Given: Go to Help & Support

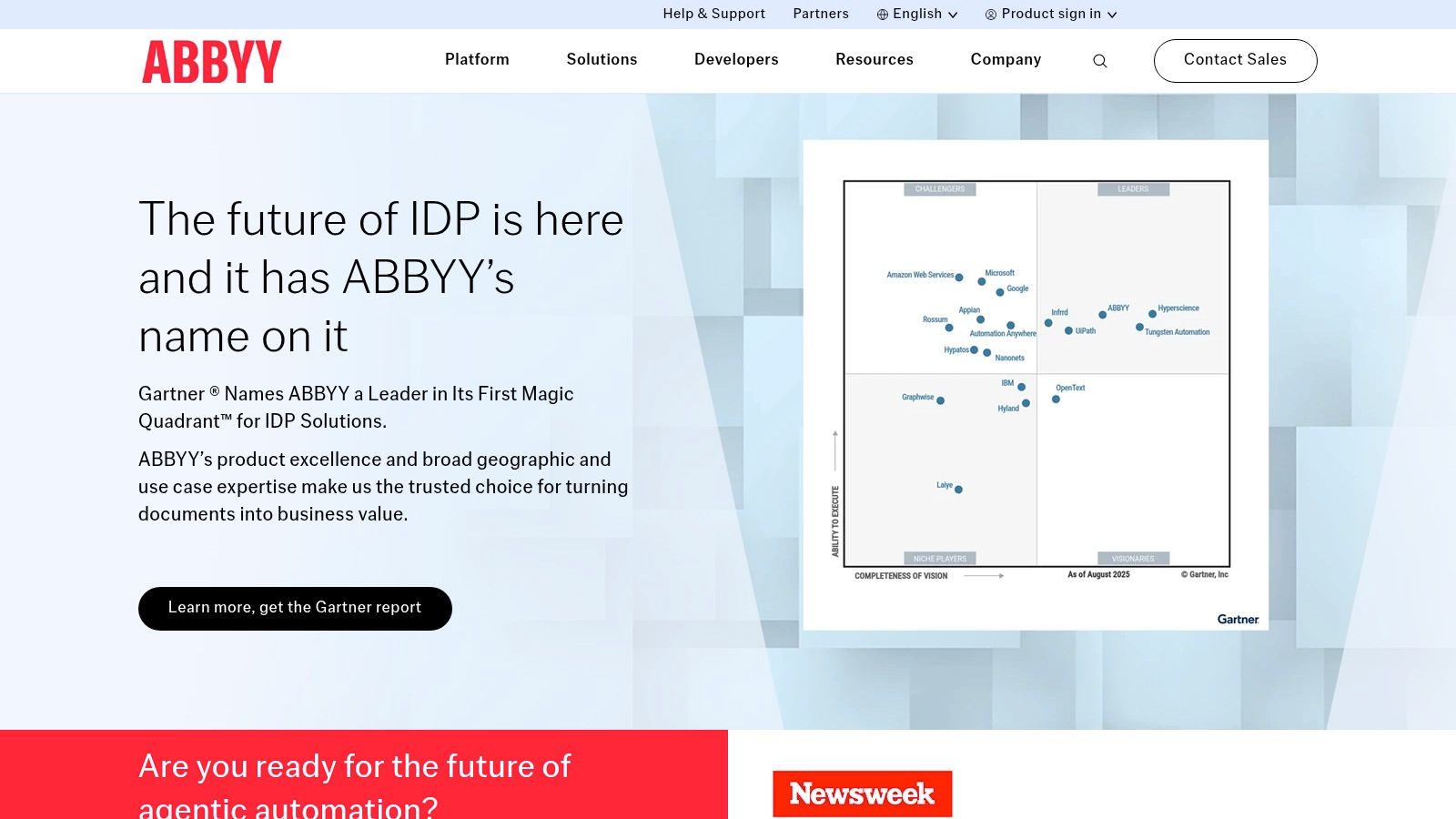Looking at the screenshot, I should [714, 14].
